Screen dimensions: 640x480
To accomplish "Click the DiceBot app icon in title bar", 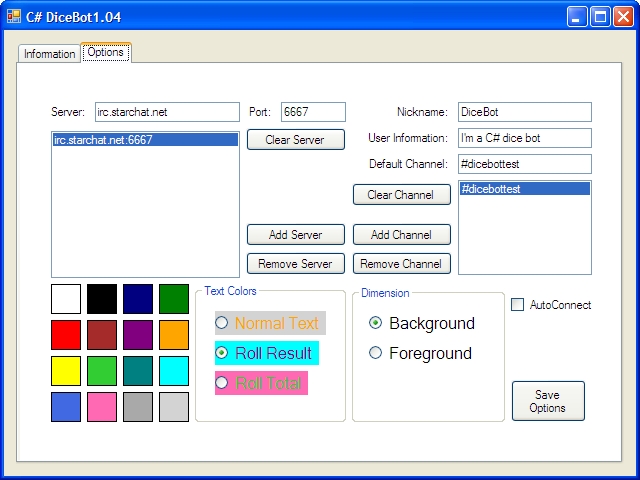I will (x=14, y=15).
